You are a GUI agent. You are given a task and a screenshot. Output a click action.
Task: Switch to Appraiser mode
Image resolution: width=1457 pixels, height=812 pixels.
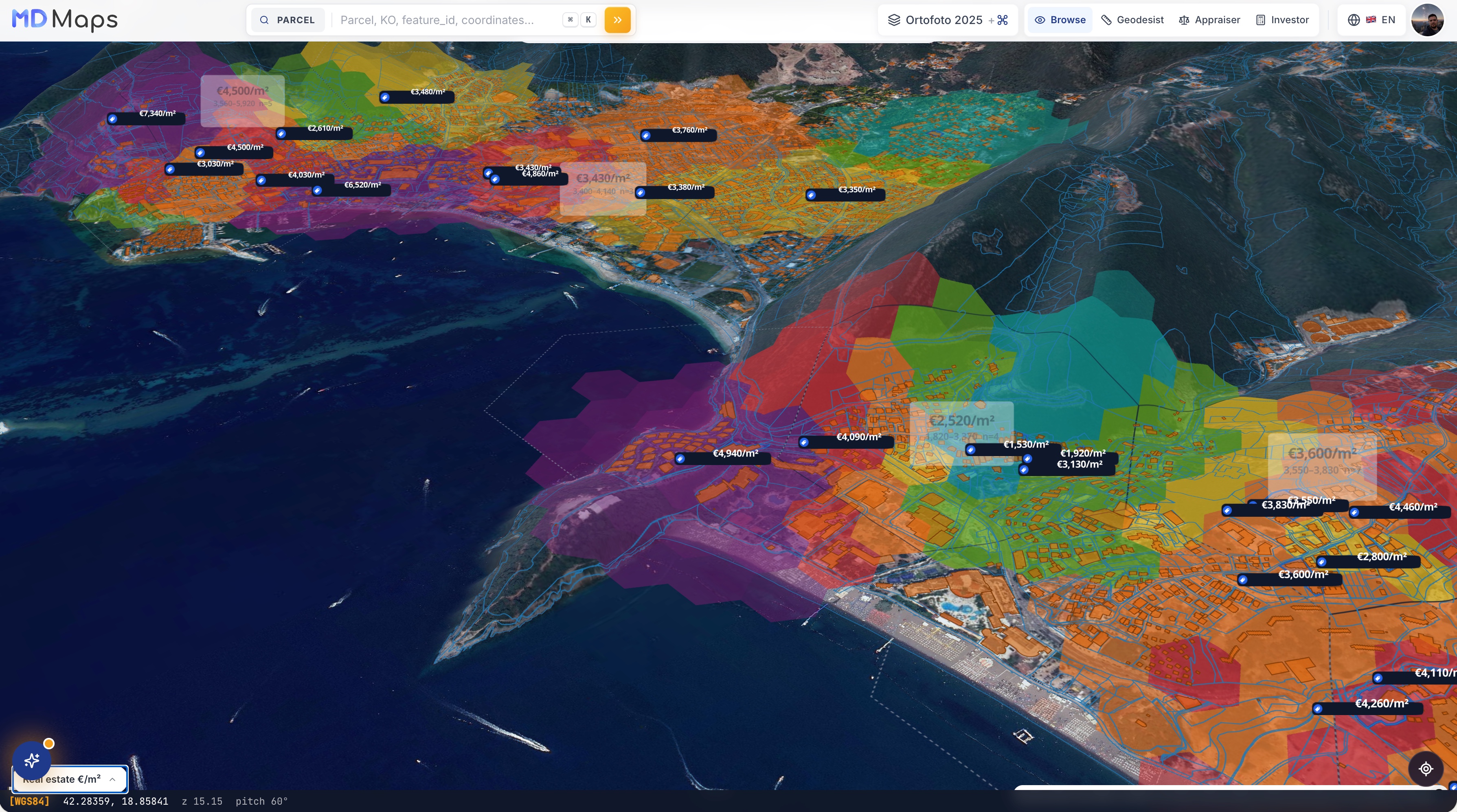(x=1209, y=20)
